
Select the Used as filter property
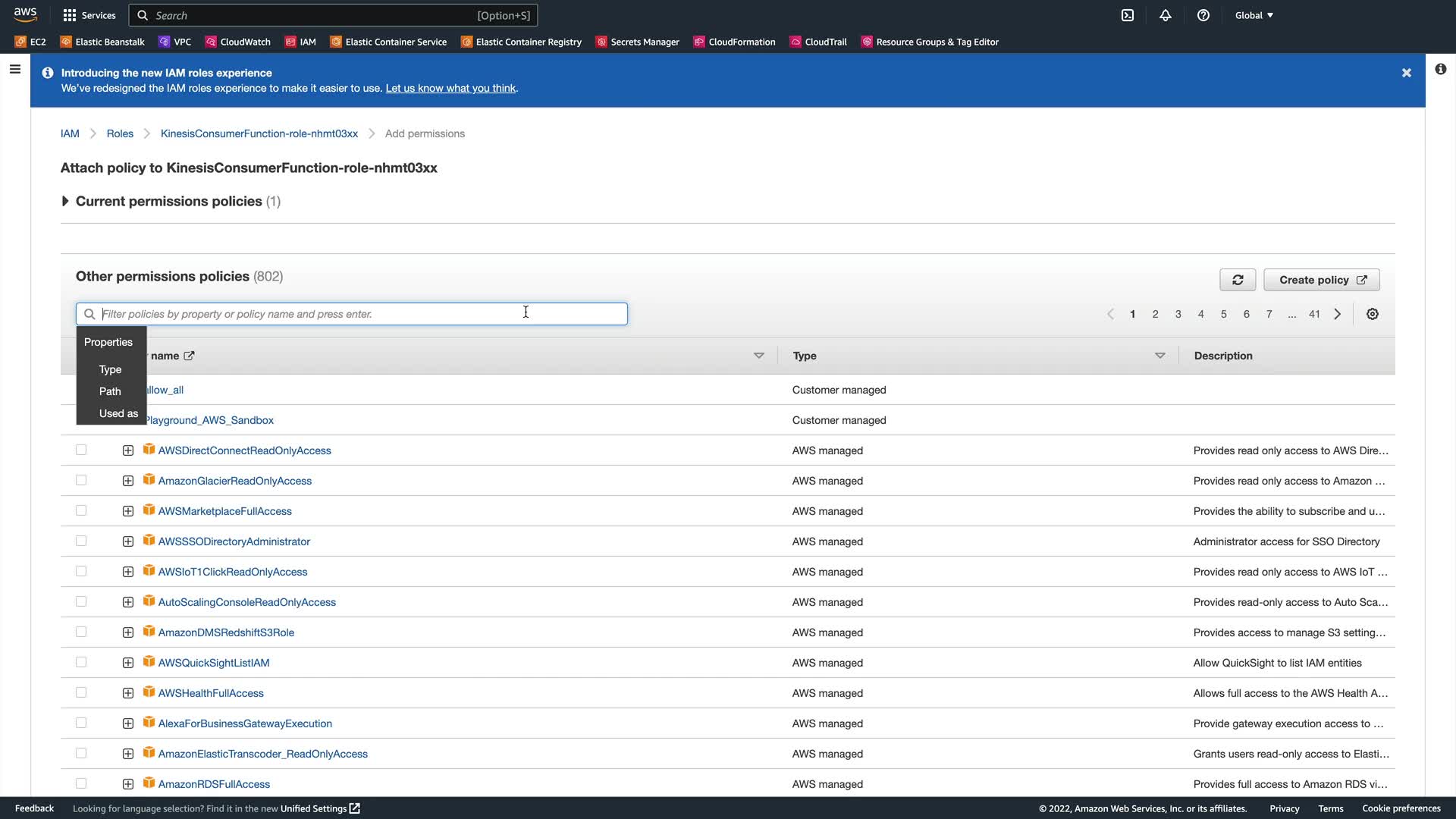(x=118, y=413)
